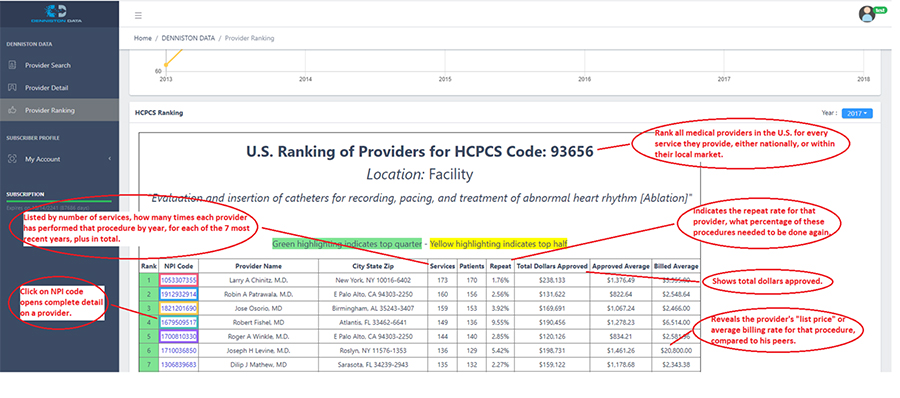Screen dimensions: 900x398
Task: Select Provider Detail menu item
Action: (x=46, y=88)
